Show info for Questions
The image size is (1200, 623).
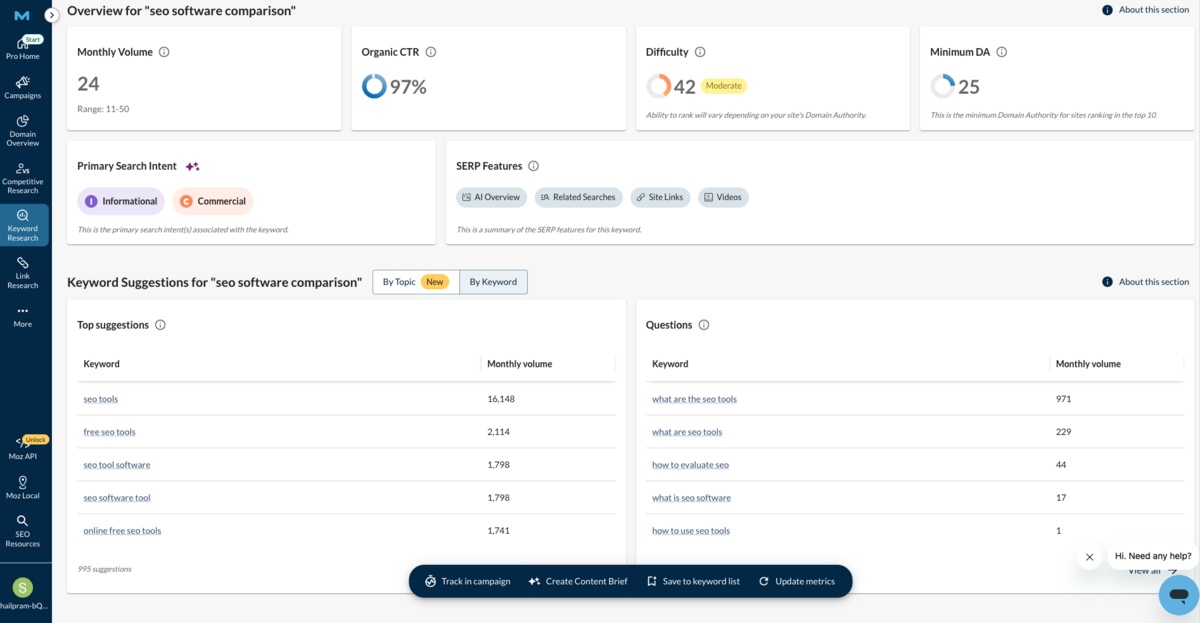point(704,325)
